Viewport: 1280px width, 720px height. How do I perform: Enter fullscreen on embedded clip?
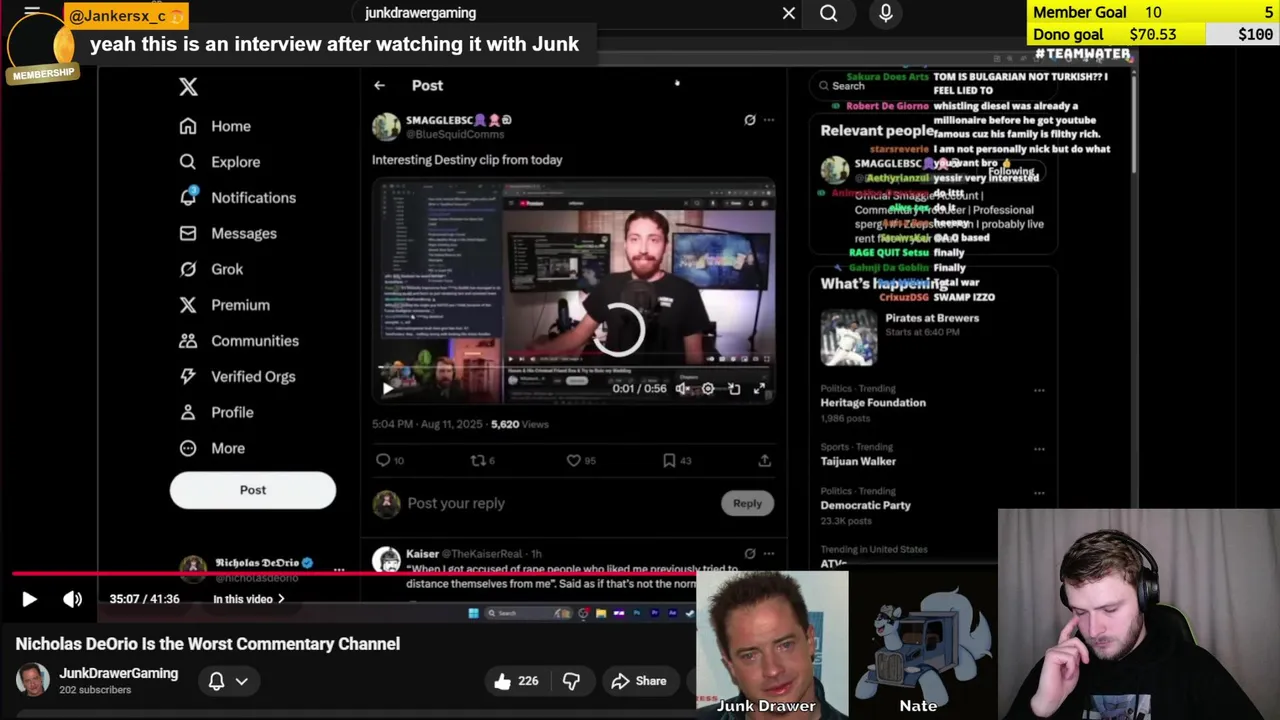pos(760,389)
